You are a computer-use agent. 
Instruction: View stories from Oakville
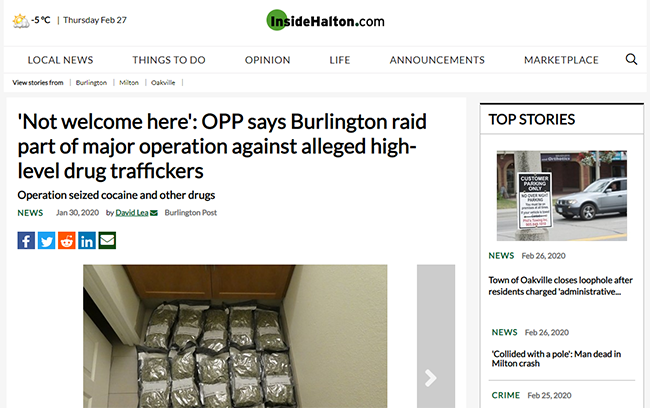[163, 83]
